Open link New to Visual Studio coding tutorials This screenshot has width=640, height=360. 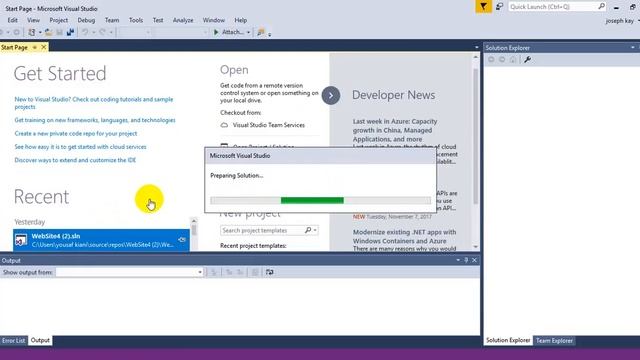tap(94, 103)
